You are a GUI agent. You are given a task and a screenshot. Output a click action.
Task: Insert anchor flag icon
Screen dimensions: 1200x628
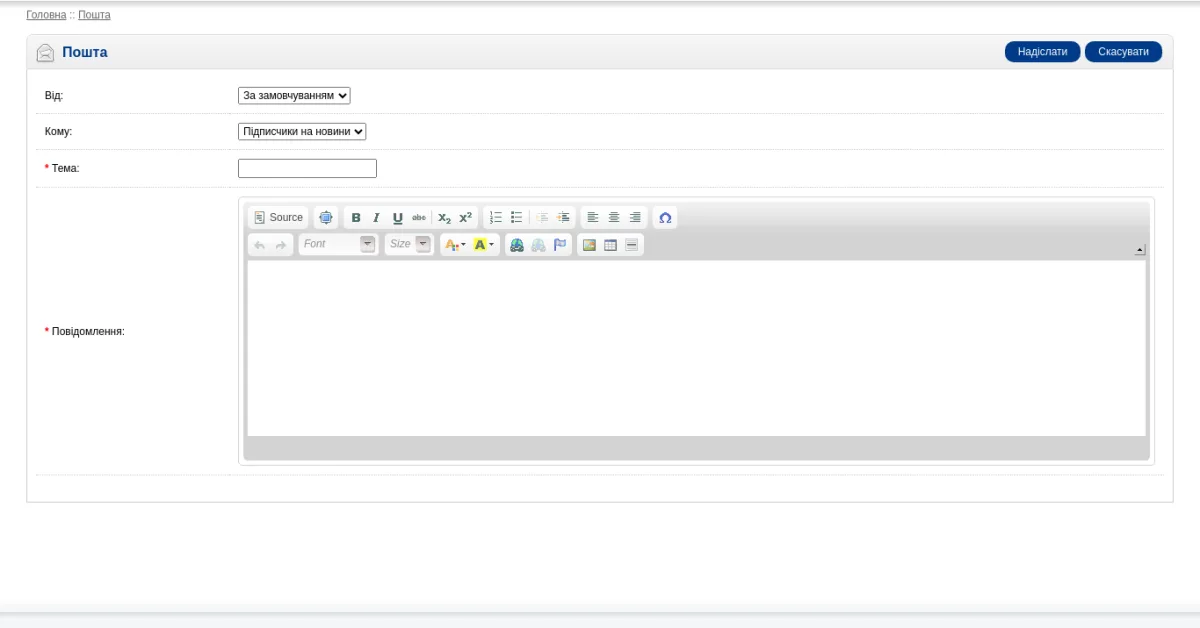pyautogui.click(x=560, y=244)
